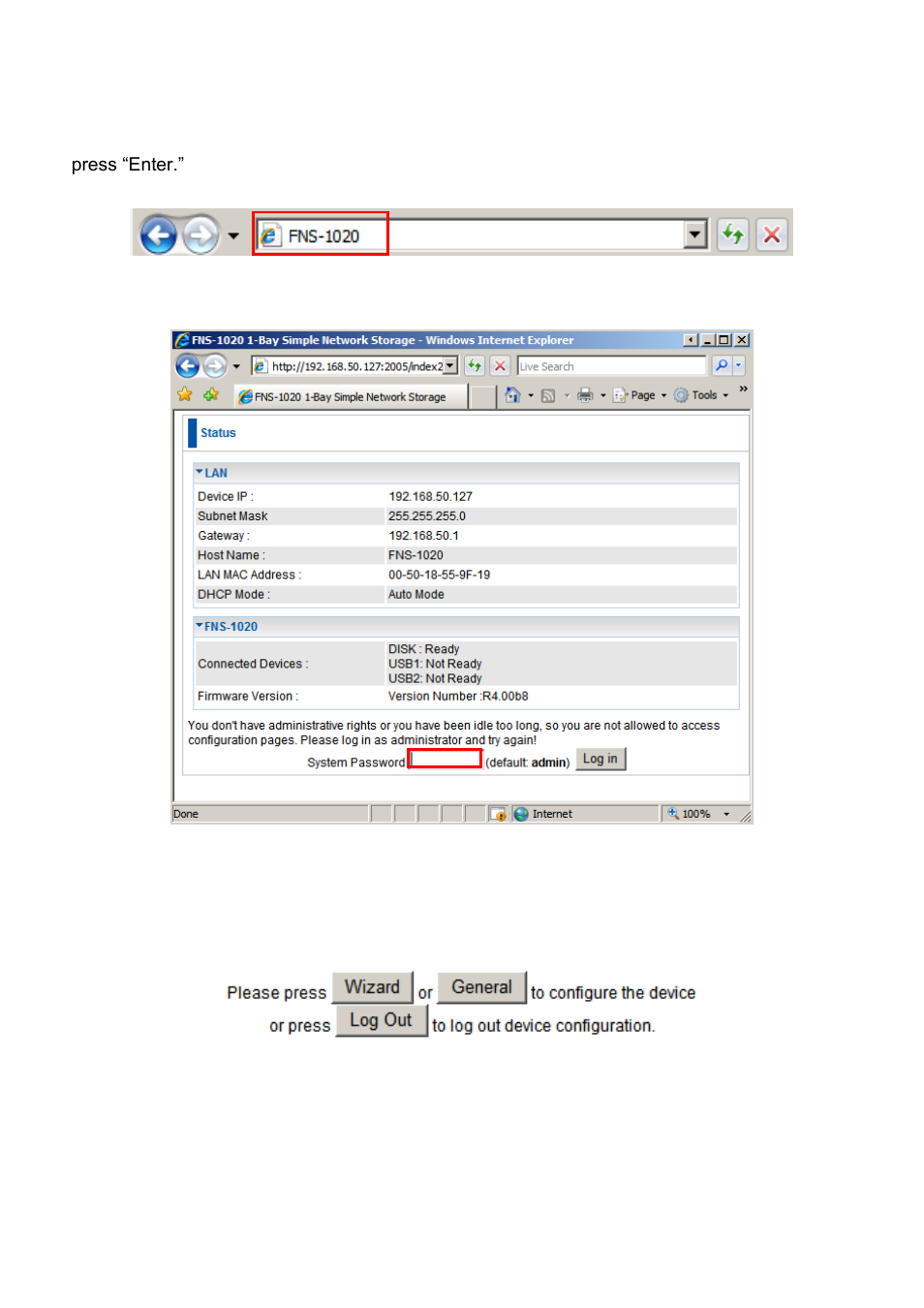This screenshot has width=924, height=1308.
Task: Click the Wizard button
Action: point(372,987)
